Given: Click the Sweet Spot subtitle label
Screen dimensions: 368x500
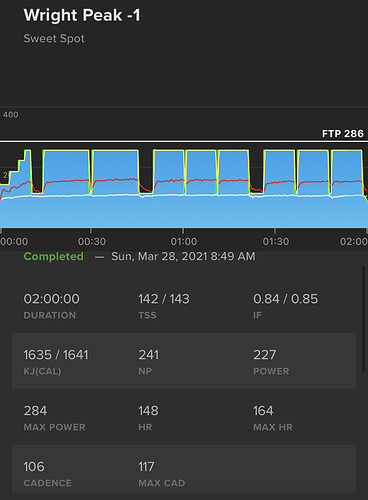Looking at the screenshot, I should pos(54,39).
